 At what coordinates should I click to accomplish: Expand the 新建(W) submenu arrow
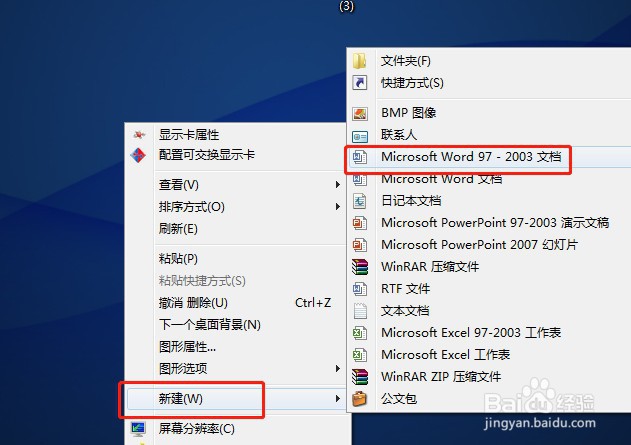[x=338, y=399]
